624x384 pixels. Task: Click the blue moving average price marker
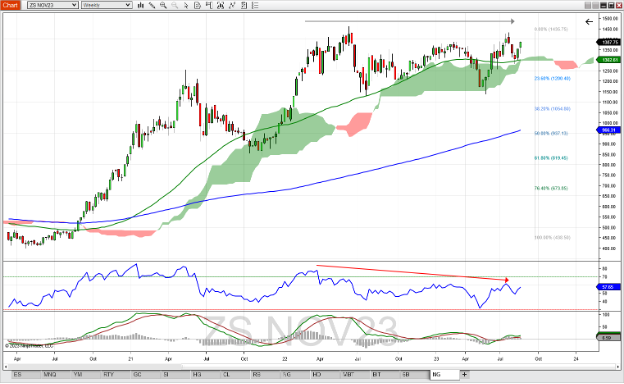[608, 130]
